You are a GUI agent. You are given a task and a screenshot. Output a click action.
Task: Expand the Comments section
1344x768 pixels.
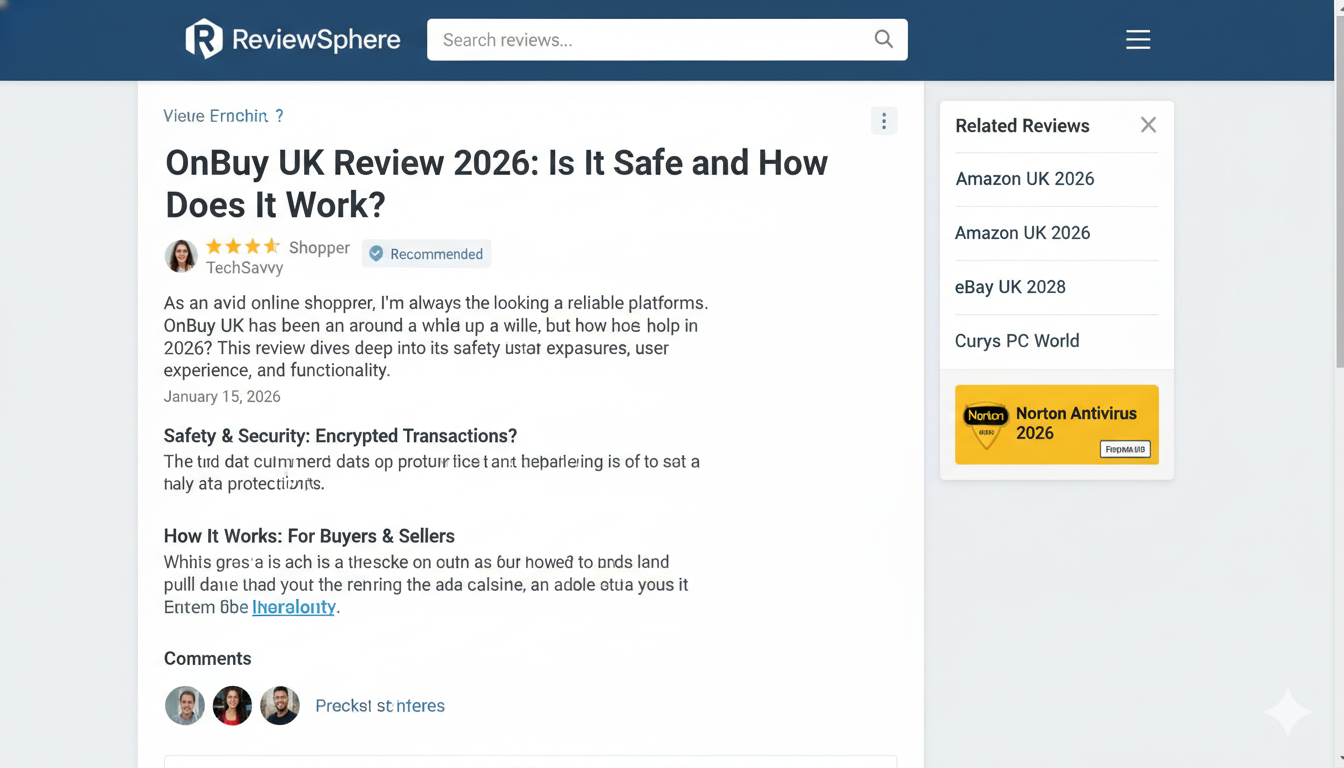point(208,658)
